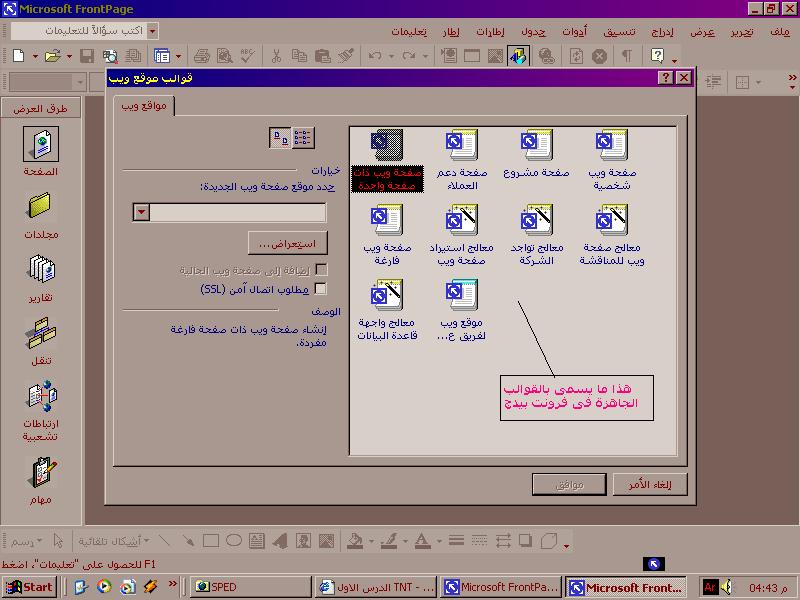This screenshot has height=600, width=800.
Task: Open the View menu (عرض)
Action: 703,32
